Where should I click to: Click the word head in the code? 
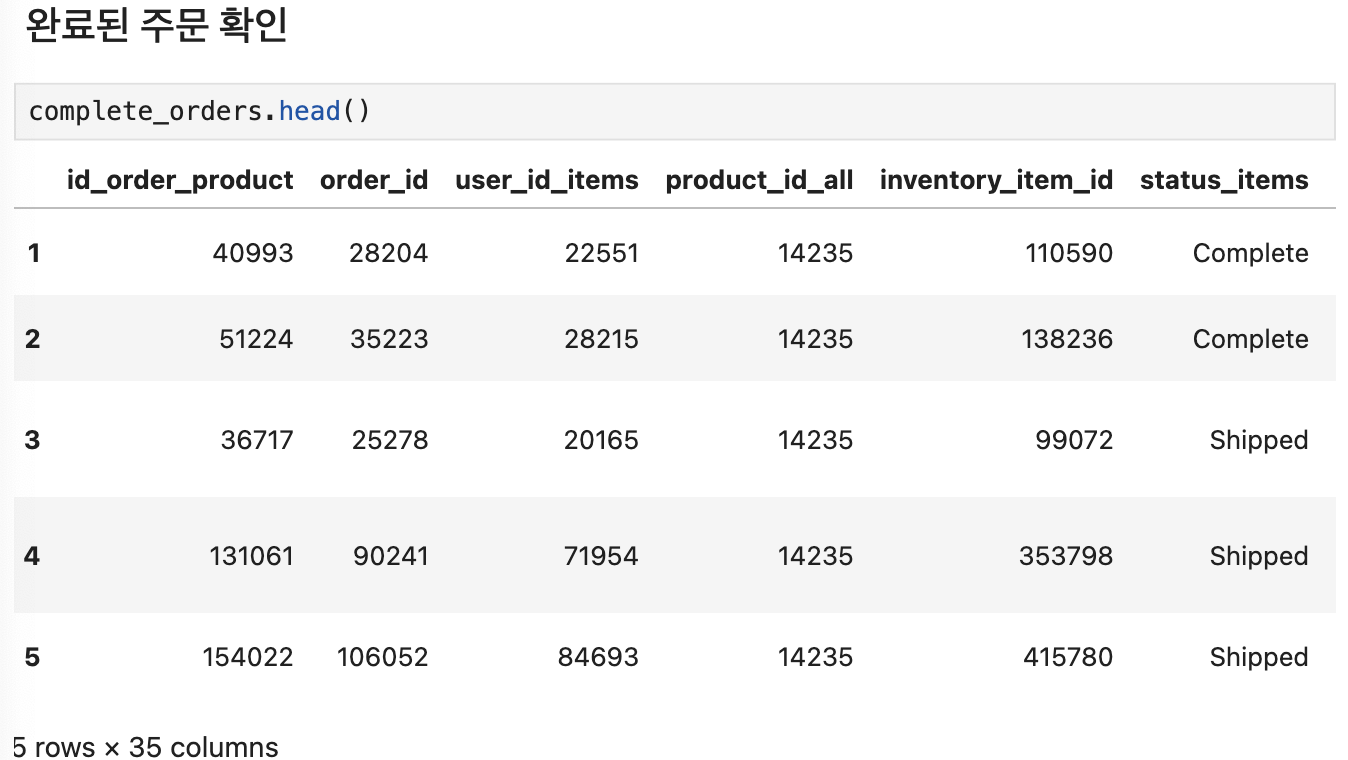click(x=310, y=111)
